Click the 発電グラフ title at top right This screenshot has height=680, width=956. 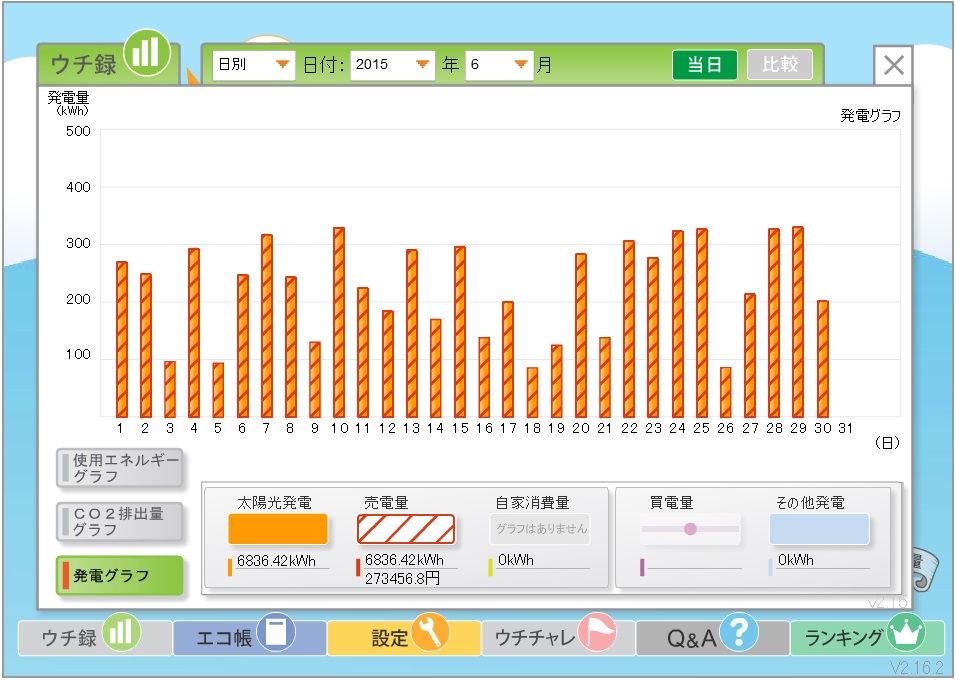[x=871, y=116]
